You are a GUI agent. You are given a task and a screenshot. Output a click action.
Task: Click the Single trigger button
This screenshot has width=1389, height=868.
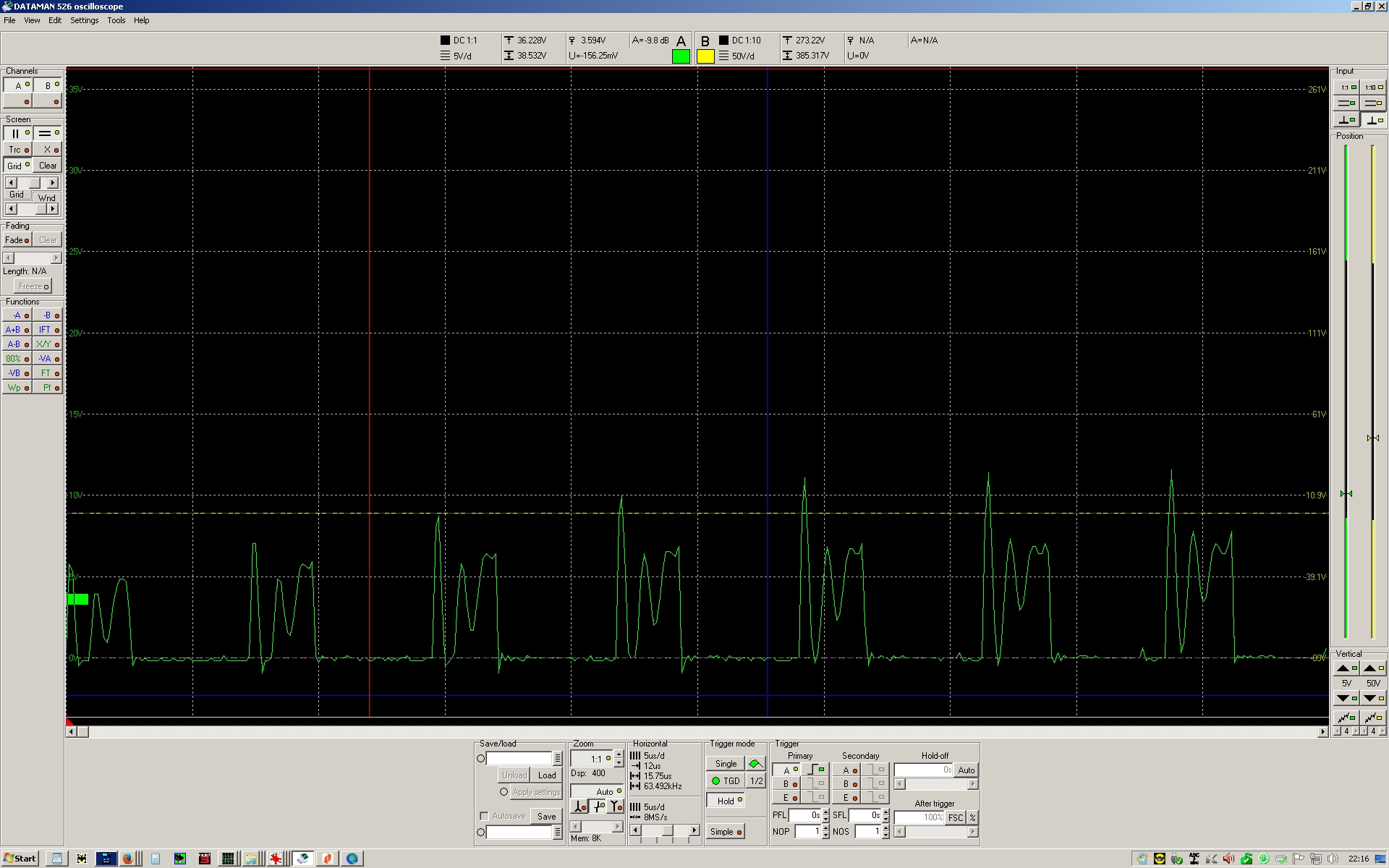click(x=726, y=764)
